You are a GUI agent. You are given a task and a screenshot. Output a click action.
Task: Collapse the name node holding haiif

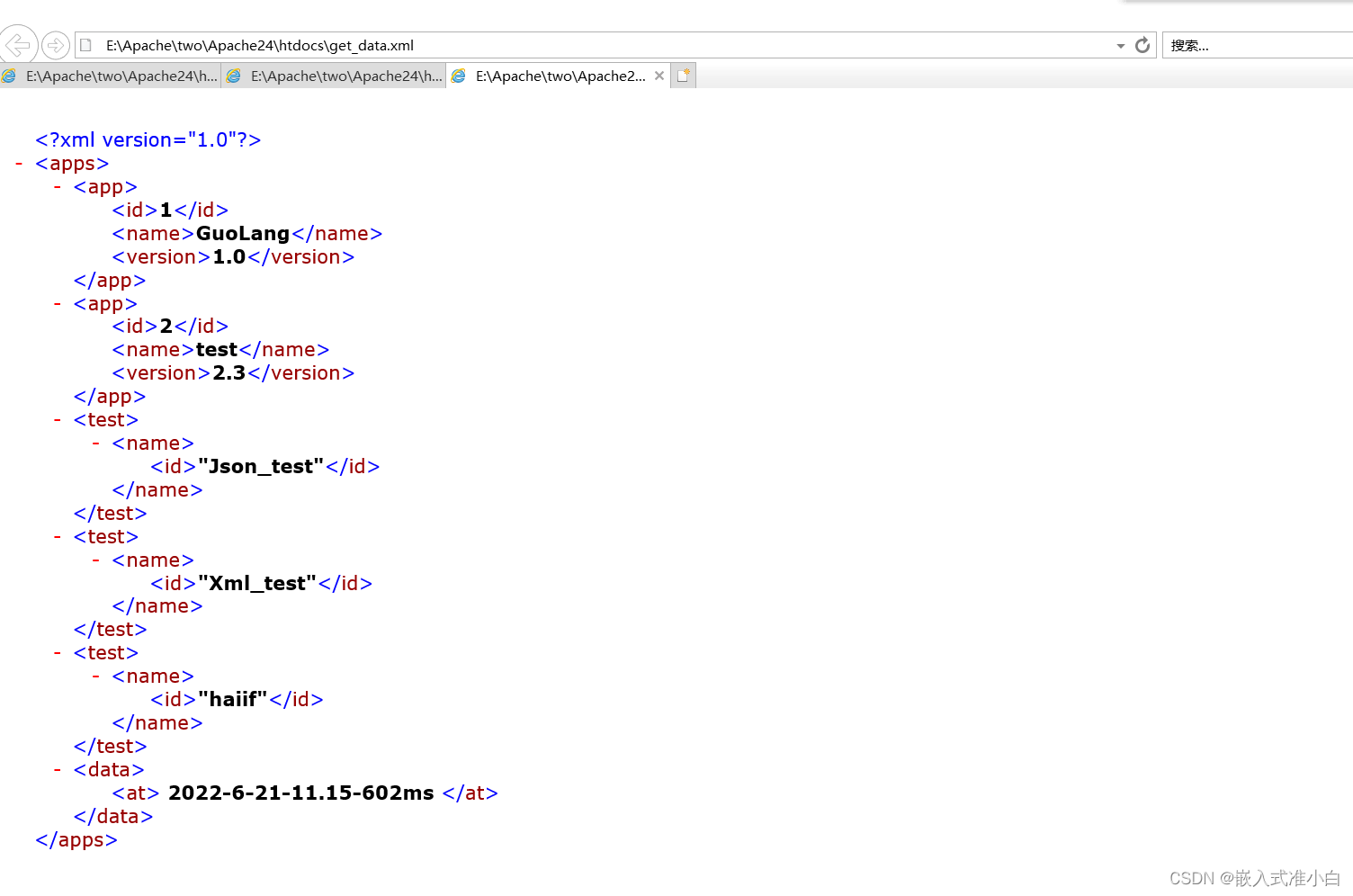tap(96, 676)
